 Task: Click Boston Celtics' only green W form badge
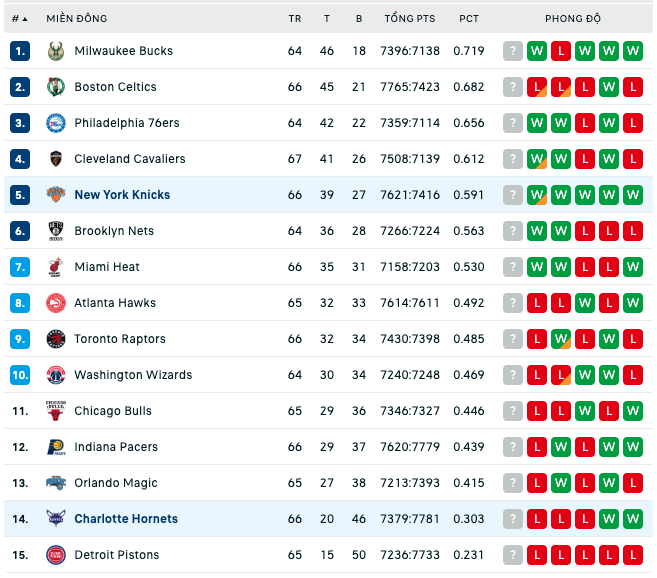(x=609, y=87)
